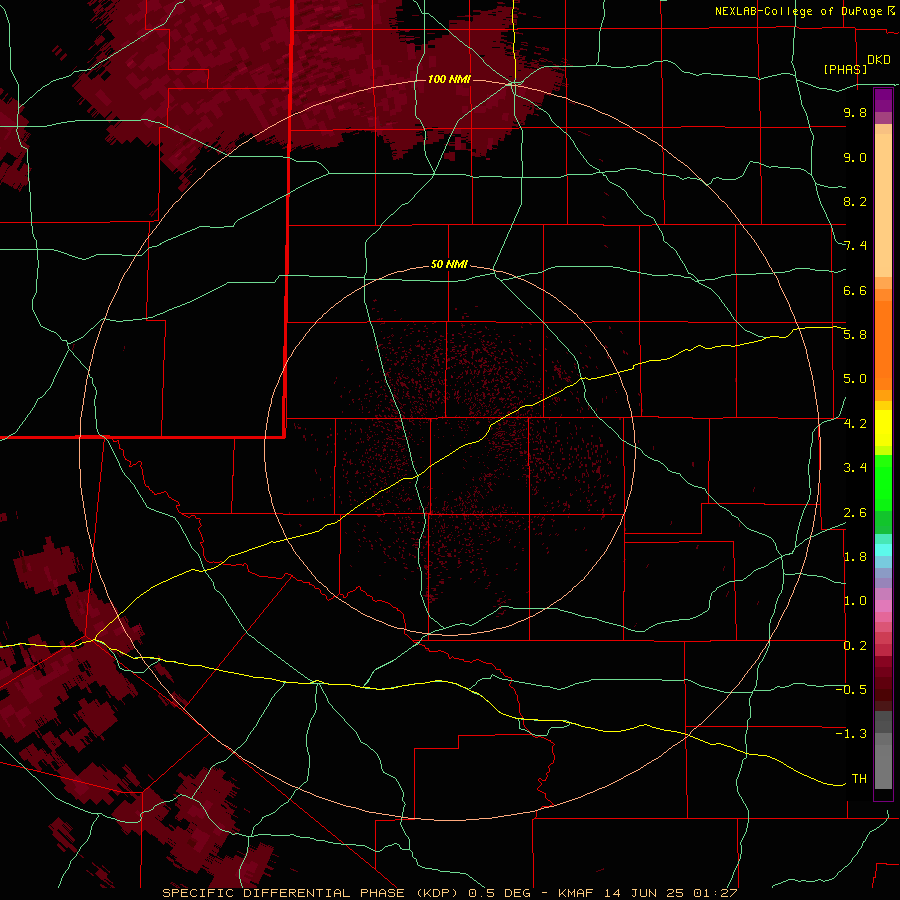Click the 9.8 value on the color scale
The image size is (900, 900).
pos(855,112)
